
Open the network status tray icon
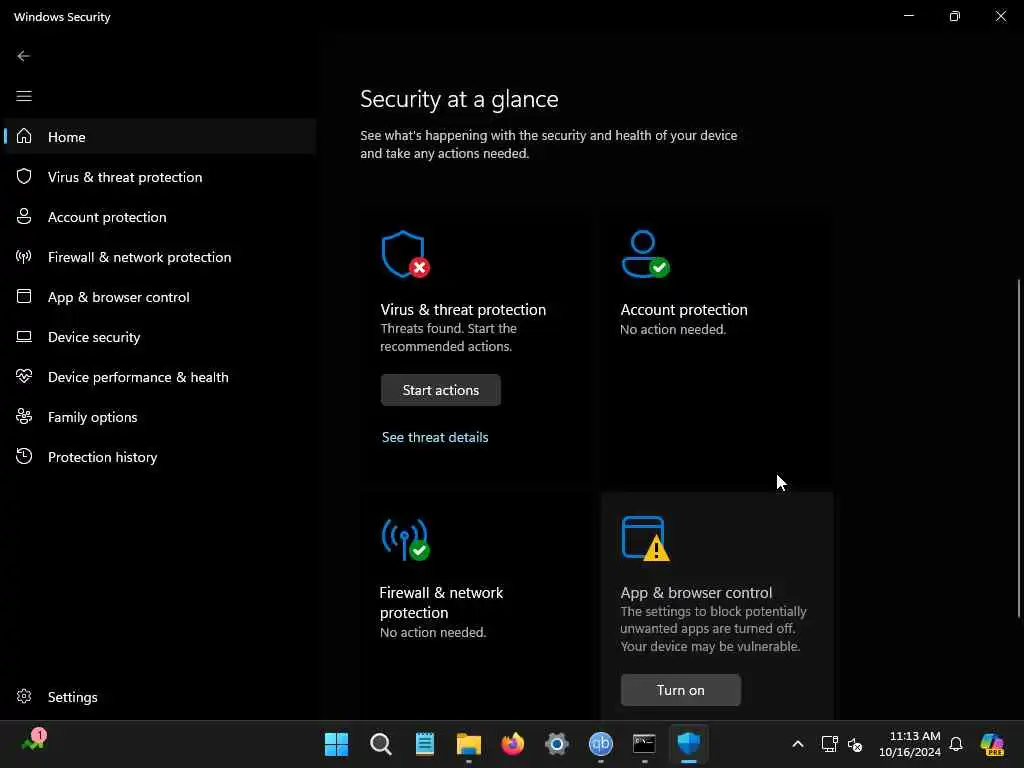[829, 744]
